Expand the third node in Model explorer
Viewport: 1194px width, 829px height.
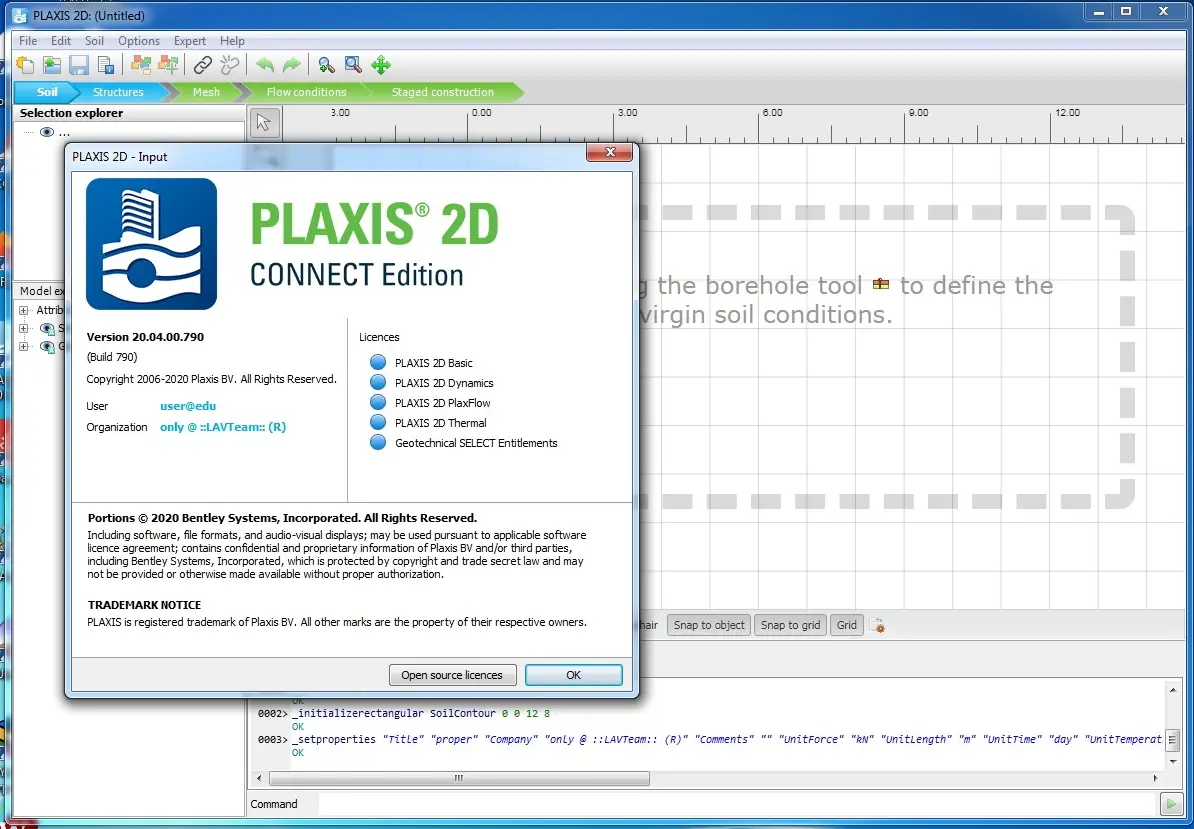pos(24,346)
